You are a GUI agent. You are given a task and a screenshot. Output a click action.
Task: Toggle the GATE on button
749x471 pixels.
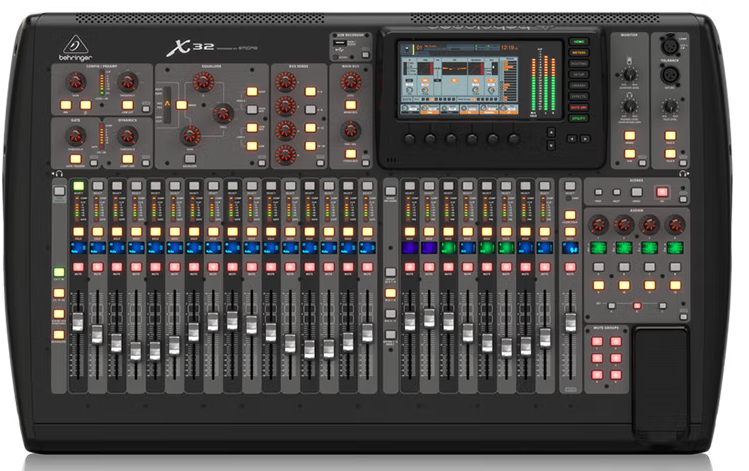coord(75,158)
